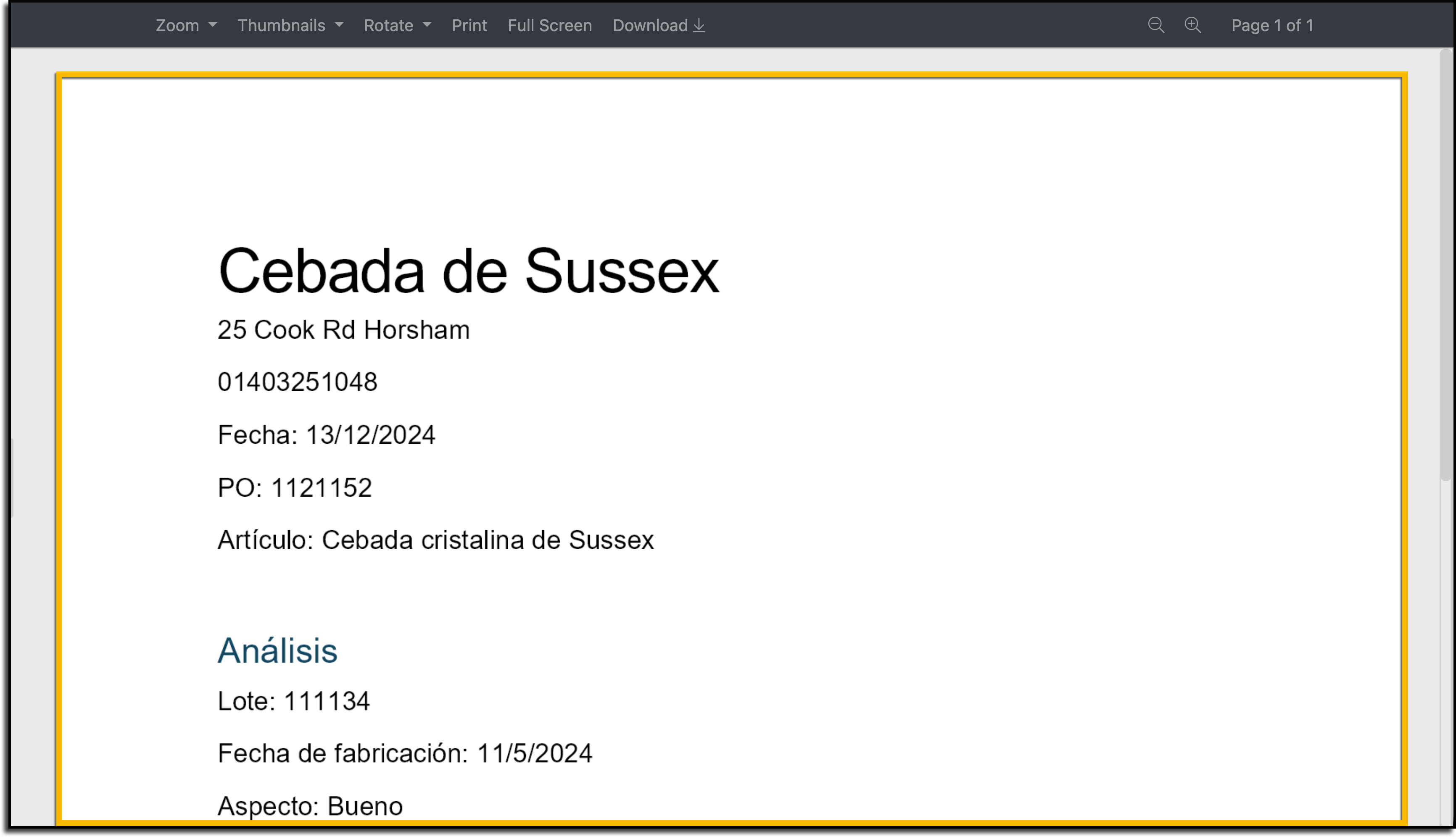
Task: Click the line Lote: 111134
Action: click(293, 701)
